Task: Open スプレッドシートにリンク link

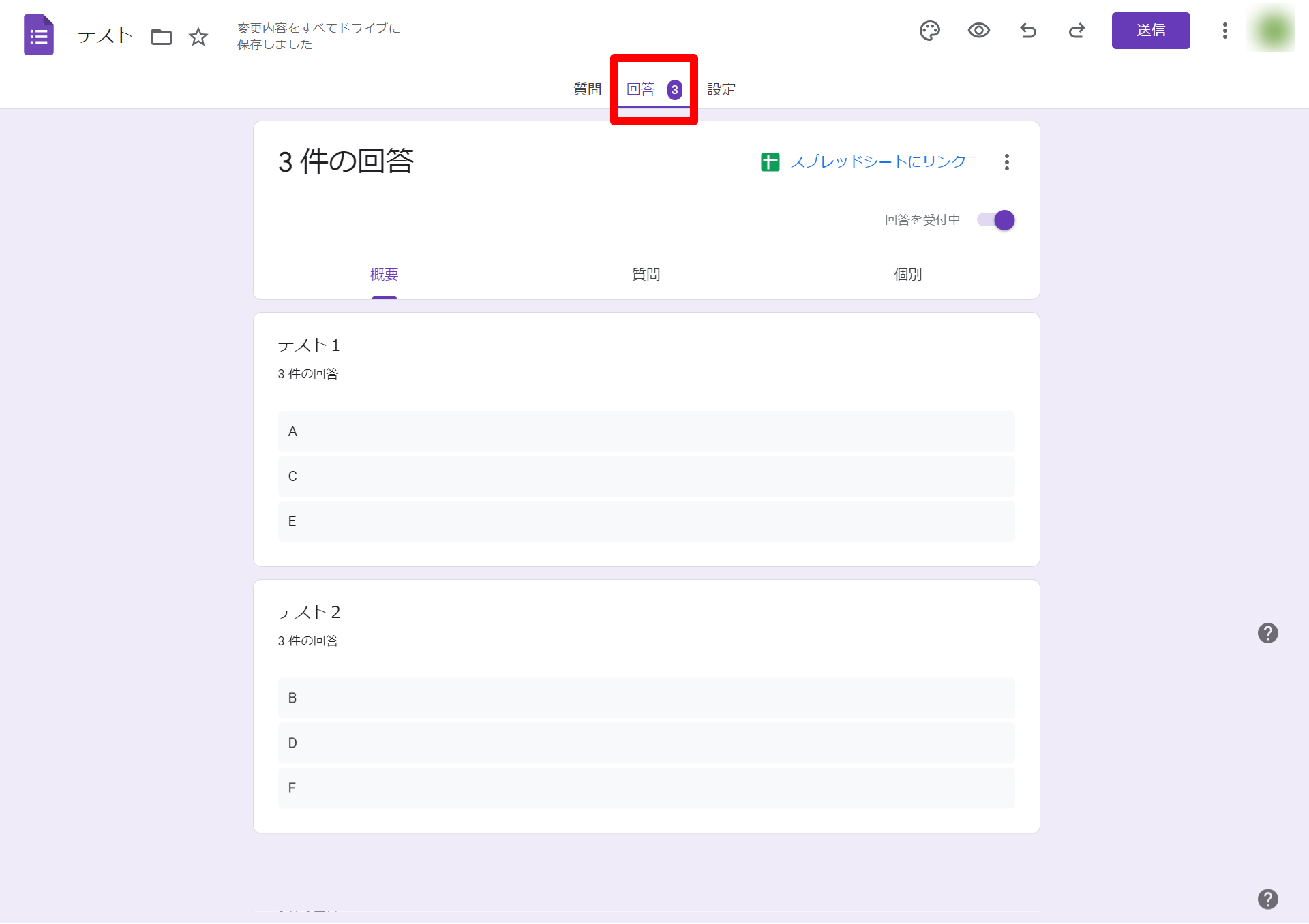Action: pos(877,161)
